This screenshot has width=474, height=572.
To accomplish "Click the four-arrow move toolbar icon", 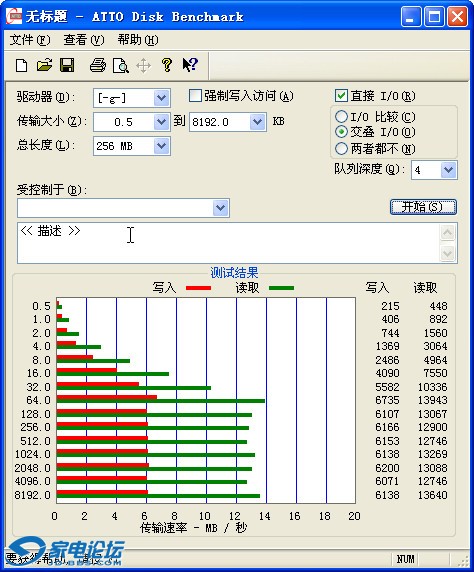I will pyautogui.click(x=143, y=66).
